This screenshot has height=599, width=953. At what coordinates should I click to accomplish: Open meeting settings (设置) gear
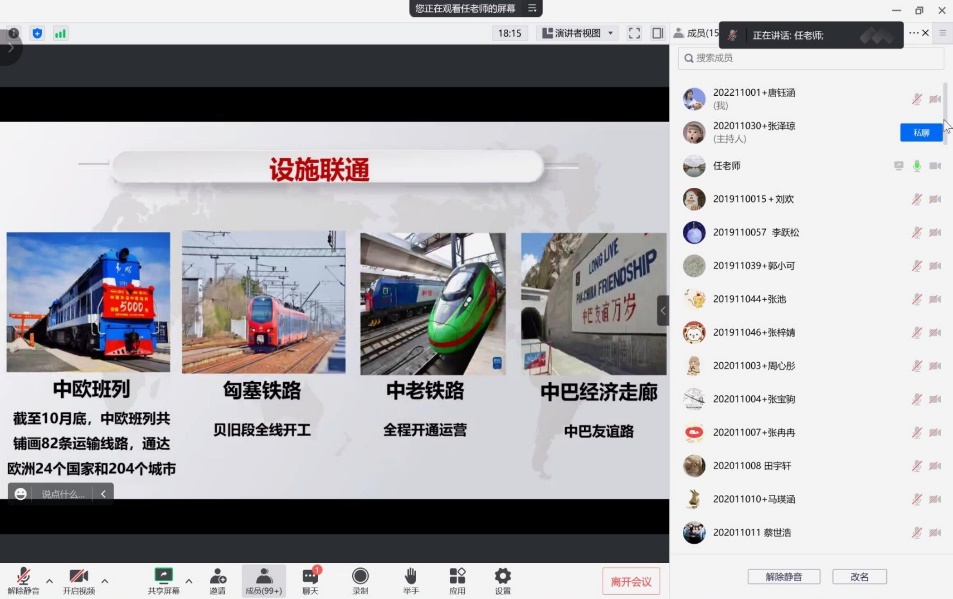[503, 576]
